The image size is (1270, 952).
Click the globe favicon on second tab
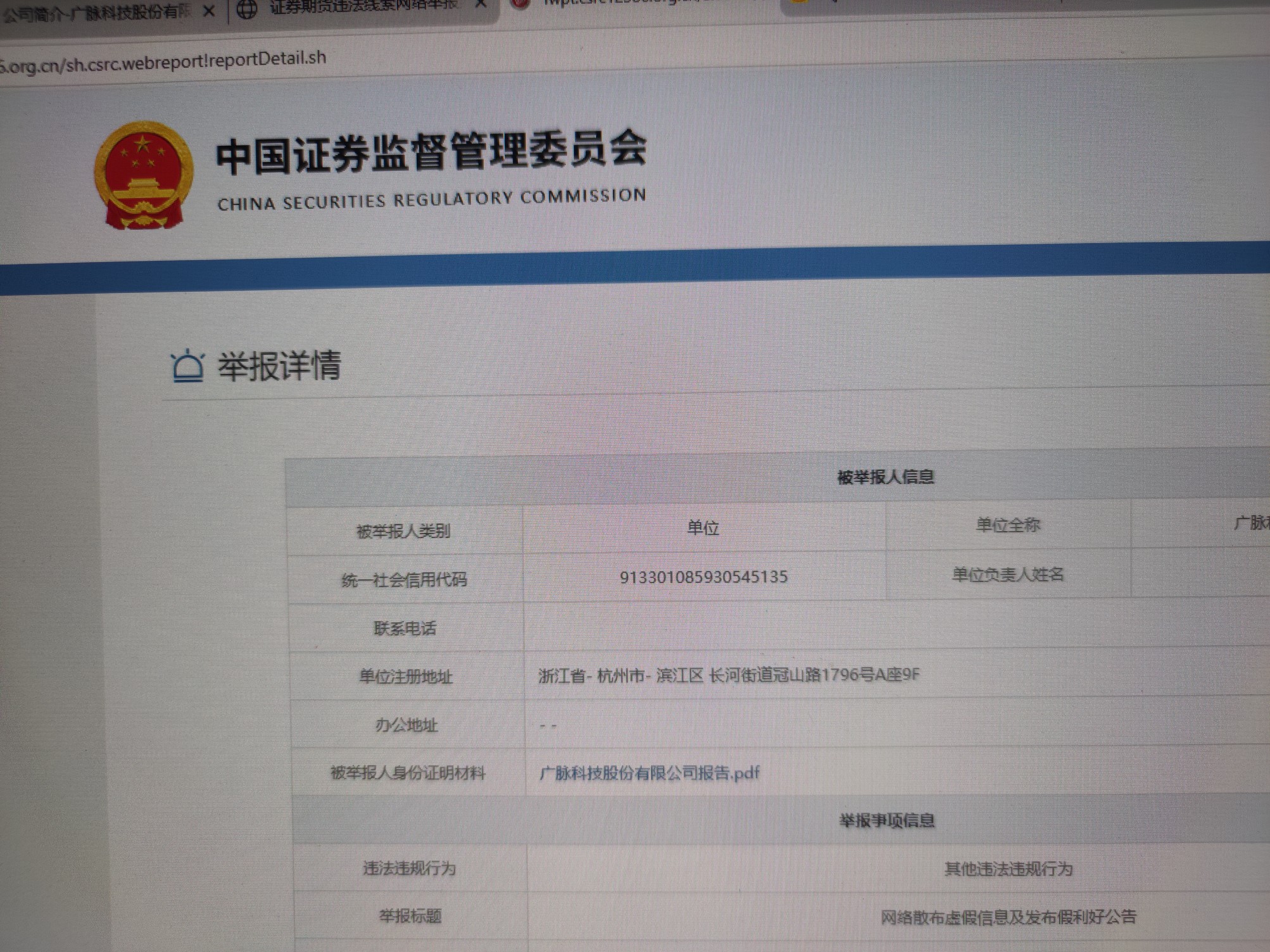click(247, 9)
